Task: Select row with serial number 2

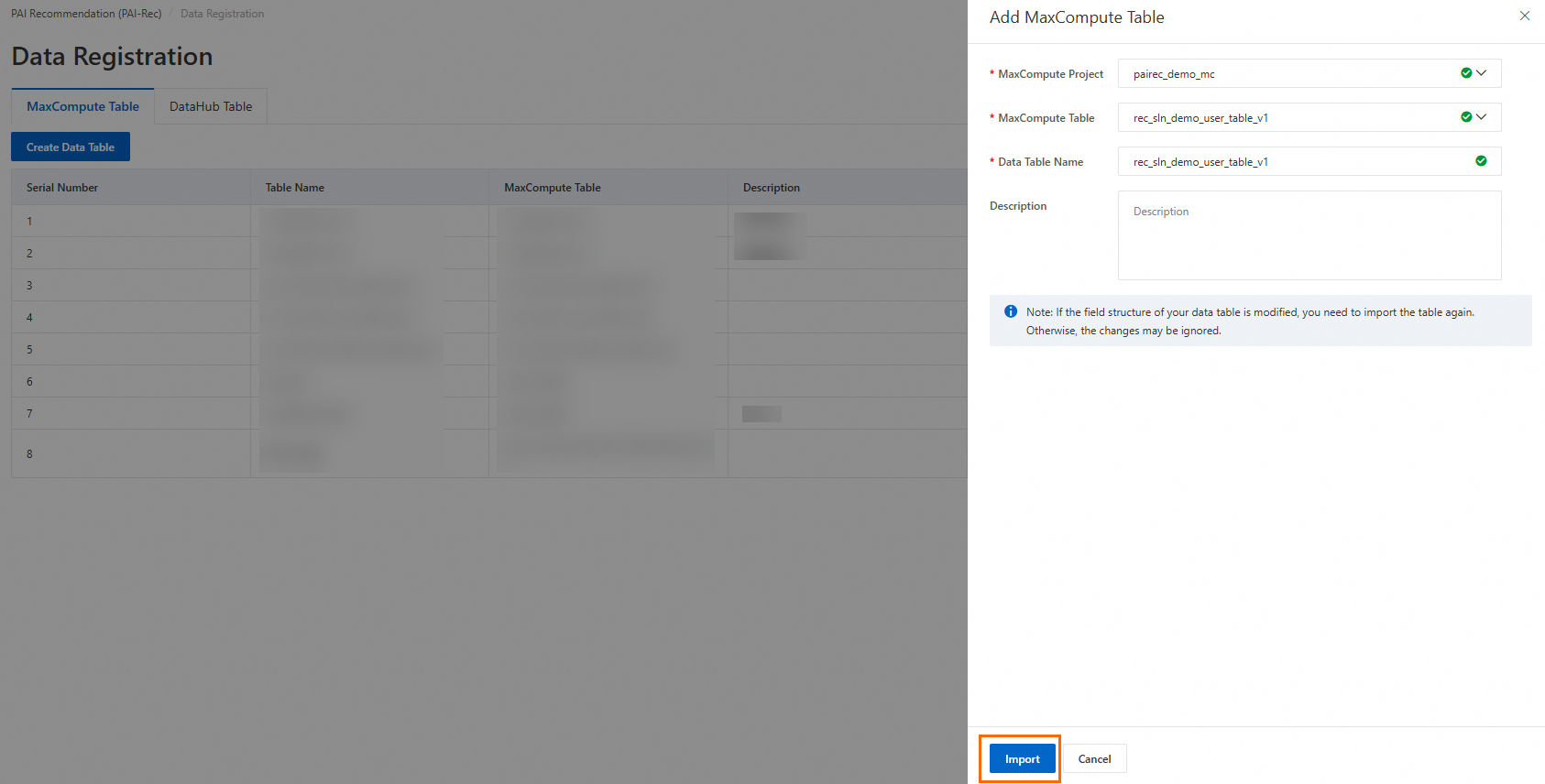Action: click(x=489, y=253)
